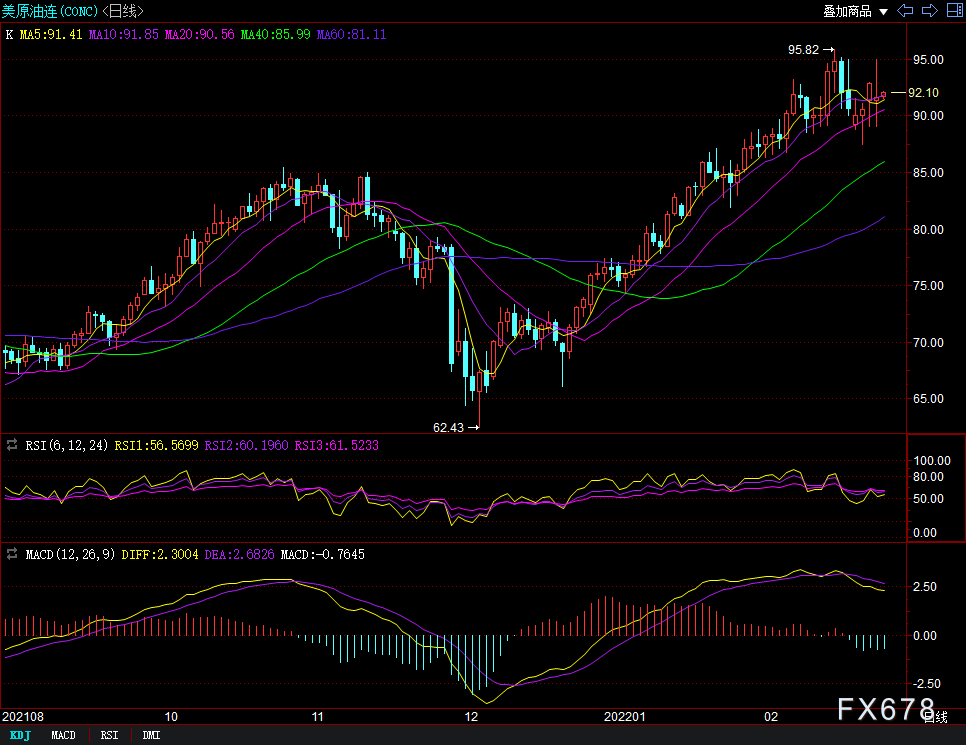Click the RSI3:61.5233 value
Image resolution: width=966 pixels, height=745 pixels.
pyautogui.click(x=336, y=445)
